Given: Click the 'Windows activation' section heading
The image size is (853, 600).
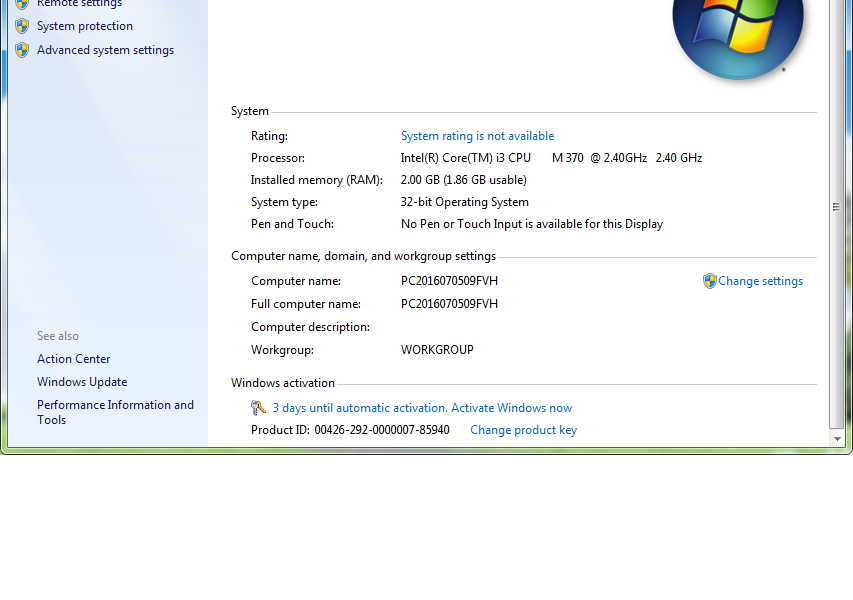Looking at the screenshot, I should tap(283, 383).
